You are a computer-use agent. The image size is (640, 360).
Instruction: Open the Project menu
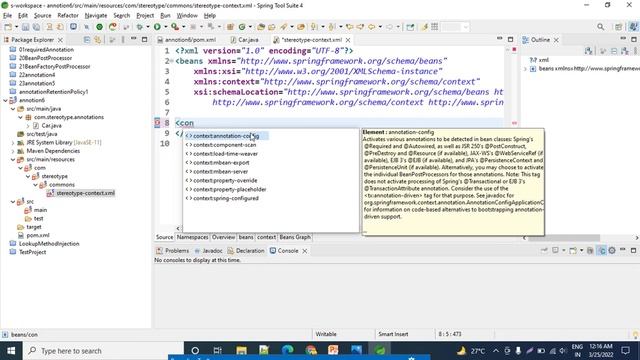[x=145, y=16]
